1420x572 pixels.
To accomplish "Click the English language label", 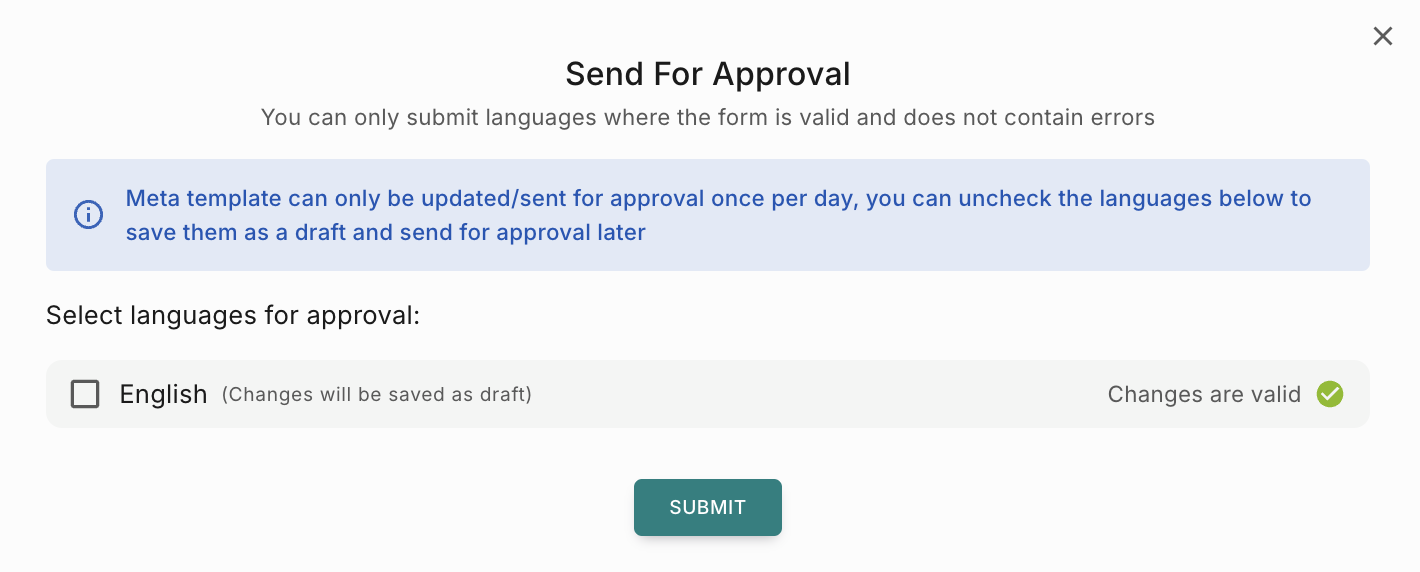I will point(163,394).
